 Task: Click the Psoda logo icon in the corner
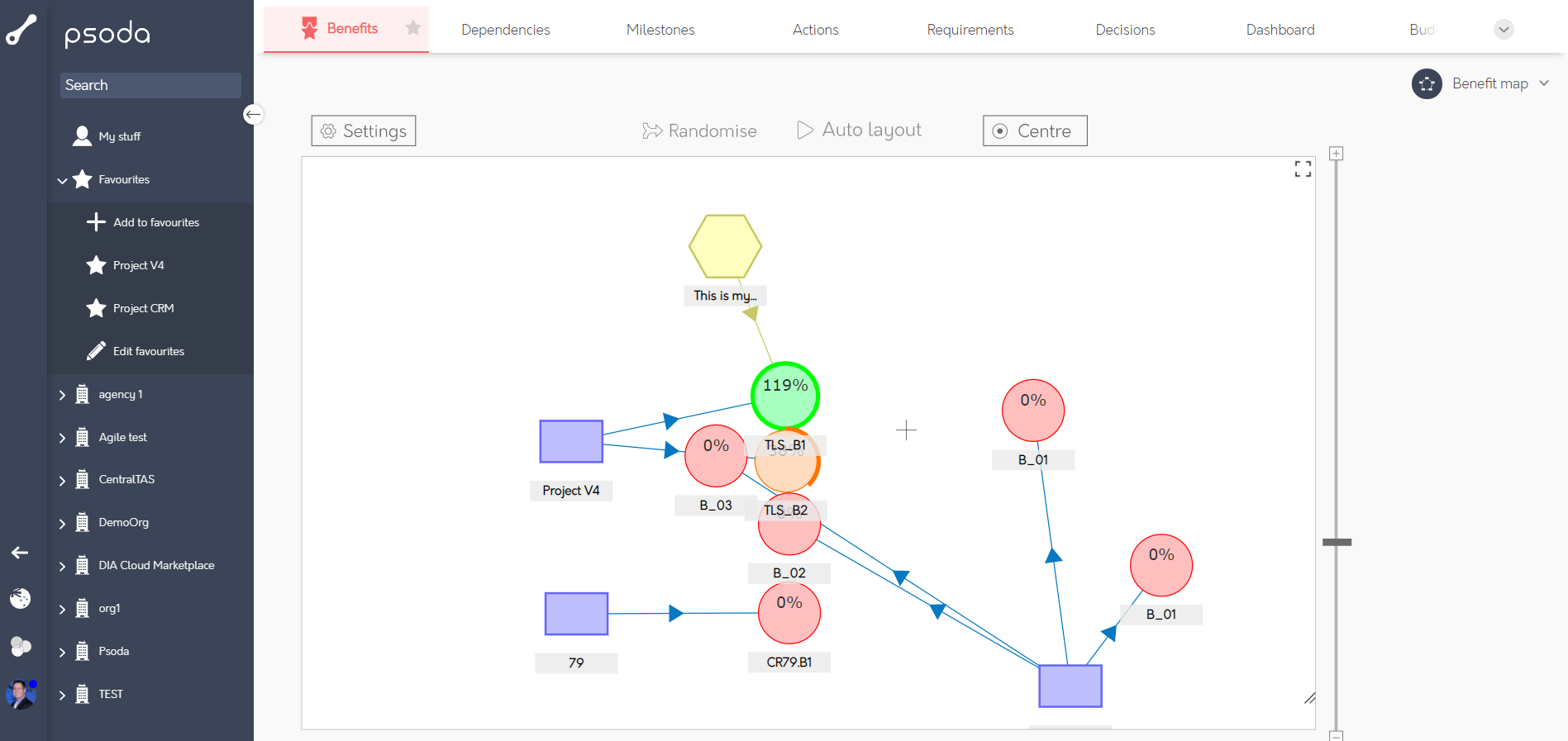coord(21,30)
